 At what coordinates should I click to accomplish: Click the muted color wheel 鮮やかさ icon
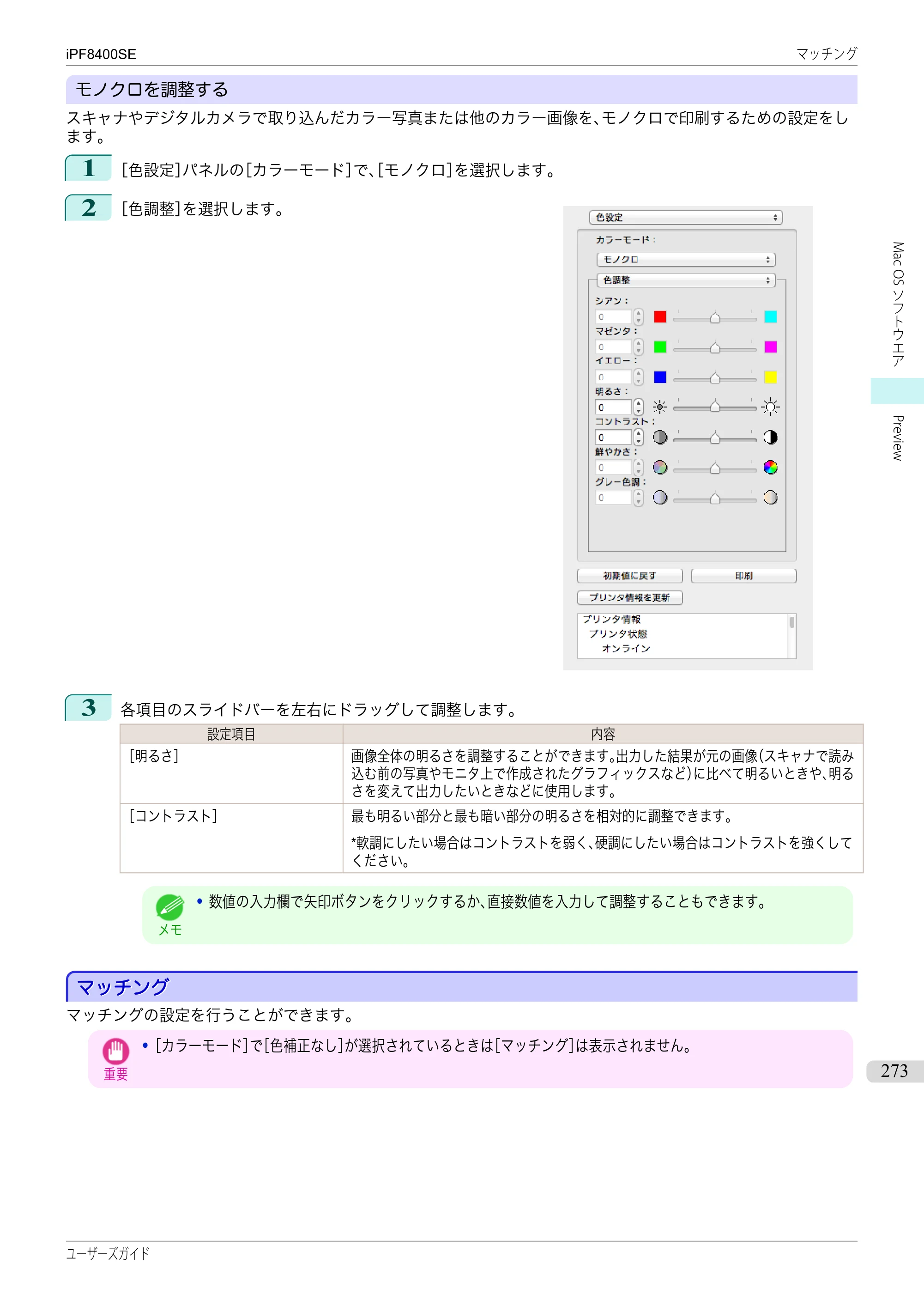point(660,468)
